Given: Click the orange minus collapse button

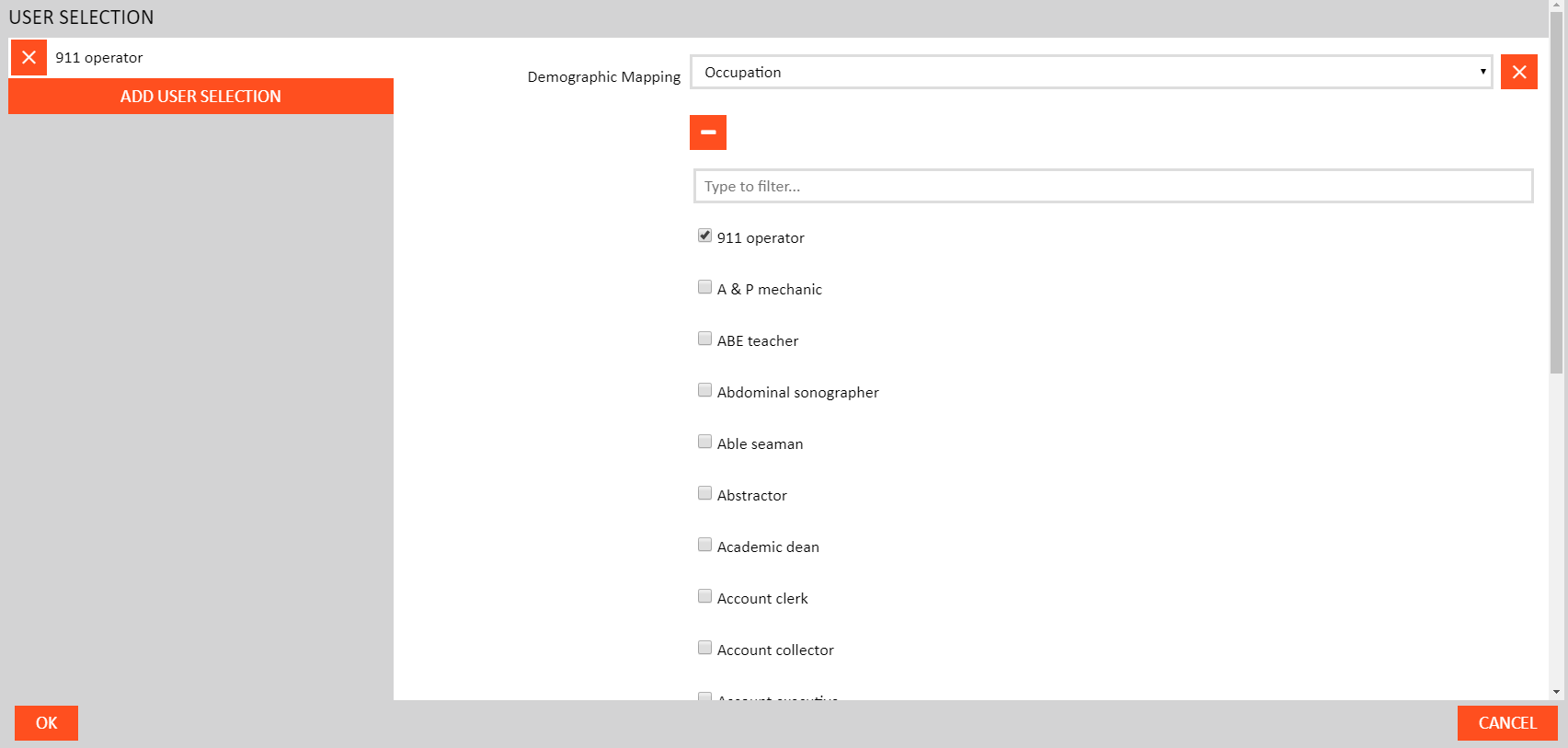Looking at the screenshot, I should point(707,132).
